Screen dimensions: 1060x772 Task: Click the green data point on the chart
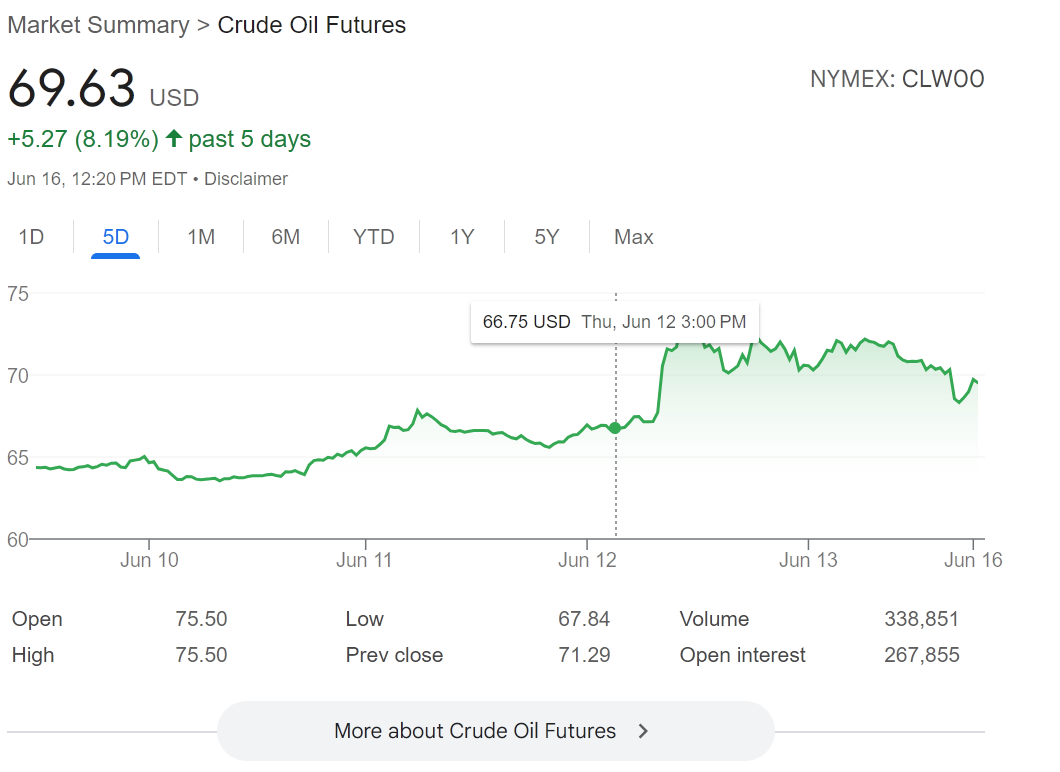click(x=615, y=428)
